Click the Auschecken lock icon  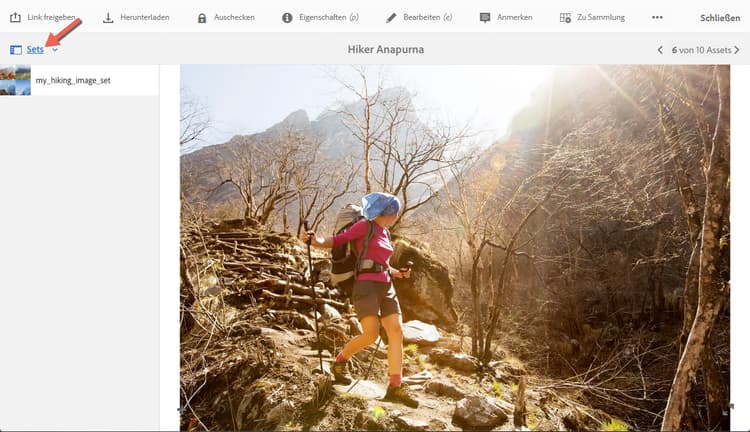coord(202,18)
